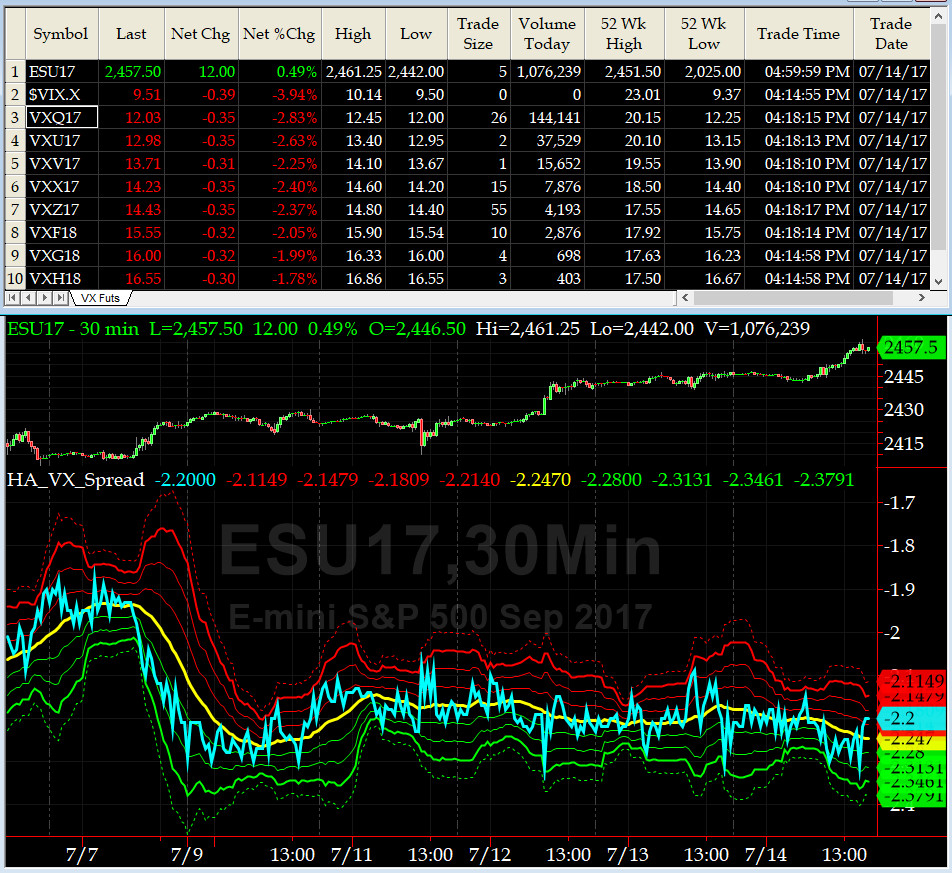Select the VXZ17 symbol cell

tap(62, 210)
